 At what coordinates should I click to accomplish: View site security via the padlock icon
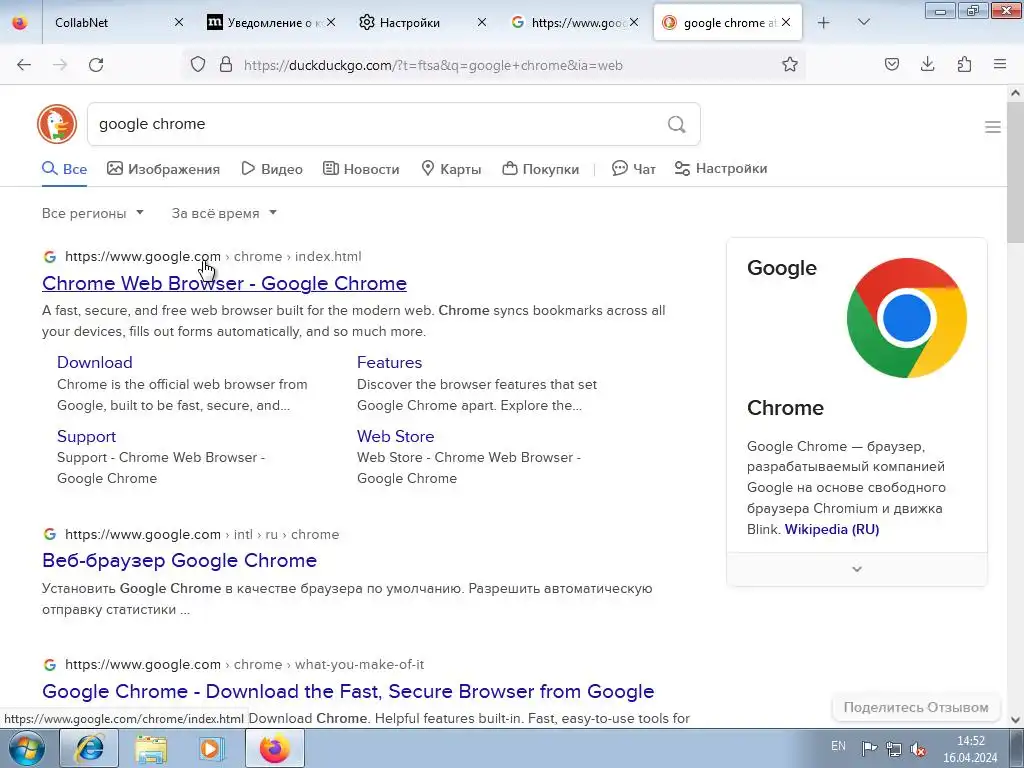click(x=226, y=64)
